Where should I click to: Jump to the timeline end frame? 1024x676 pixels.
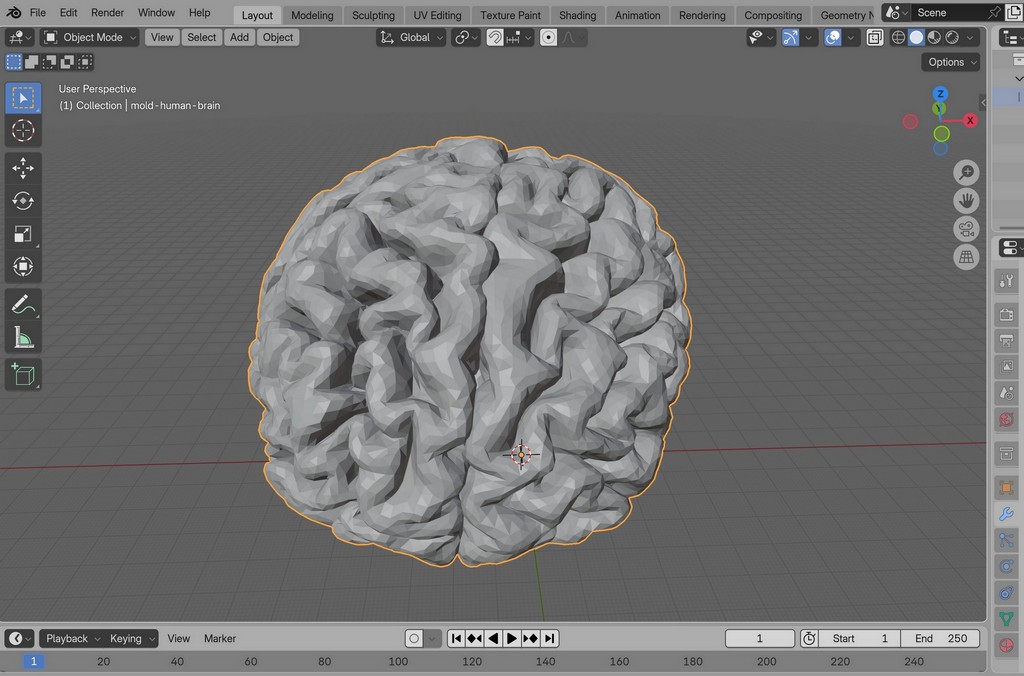(550, 638)
